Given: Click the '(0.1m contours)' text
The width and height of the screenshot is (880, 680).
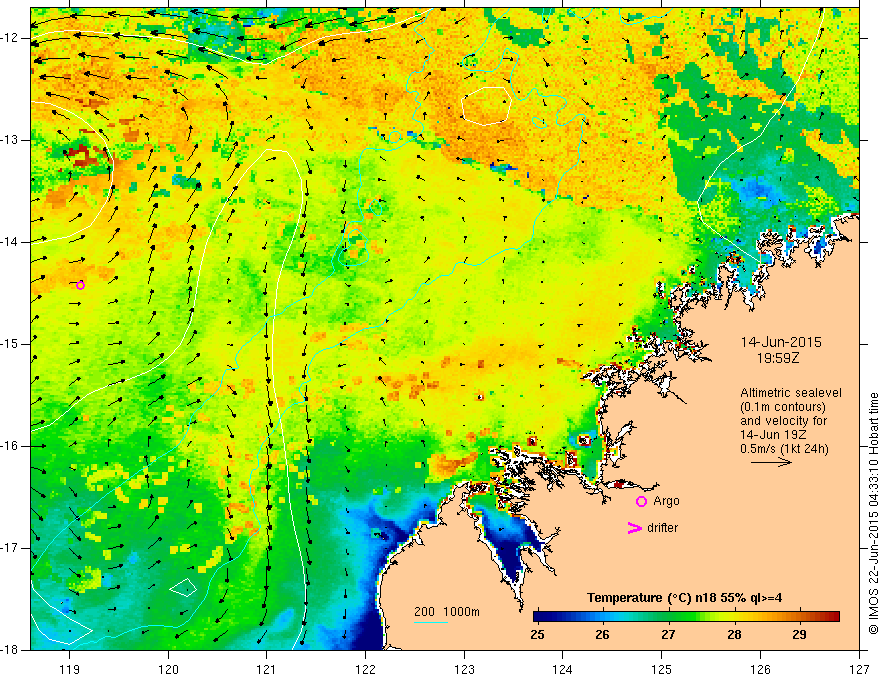Looking at the screenshot, I should coord(783,407).
